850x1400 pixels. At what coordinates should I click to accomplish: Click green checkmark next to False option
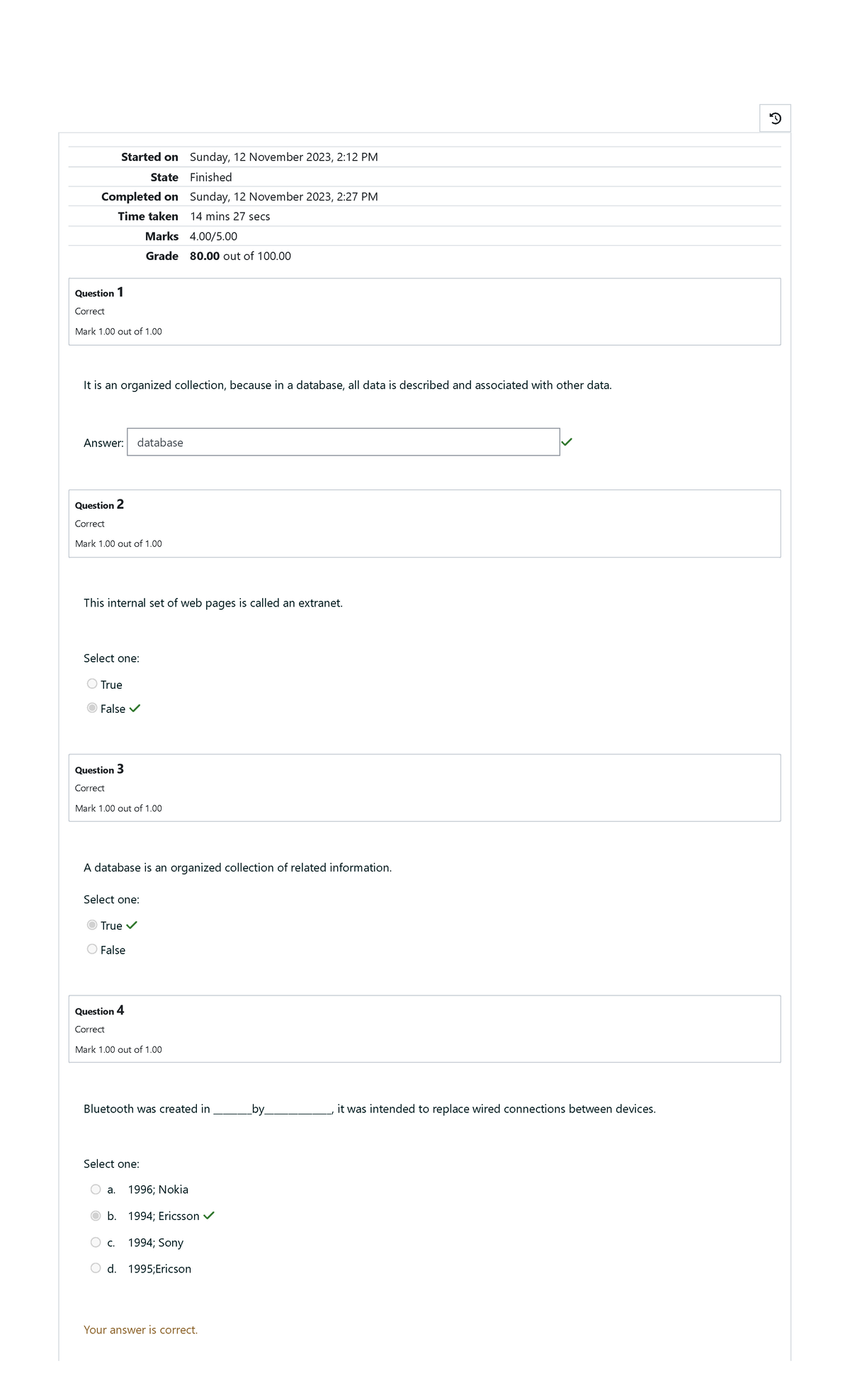pyautogui.click(x=135, y=708)
